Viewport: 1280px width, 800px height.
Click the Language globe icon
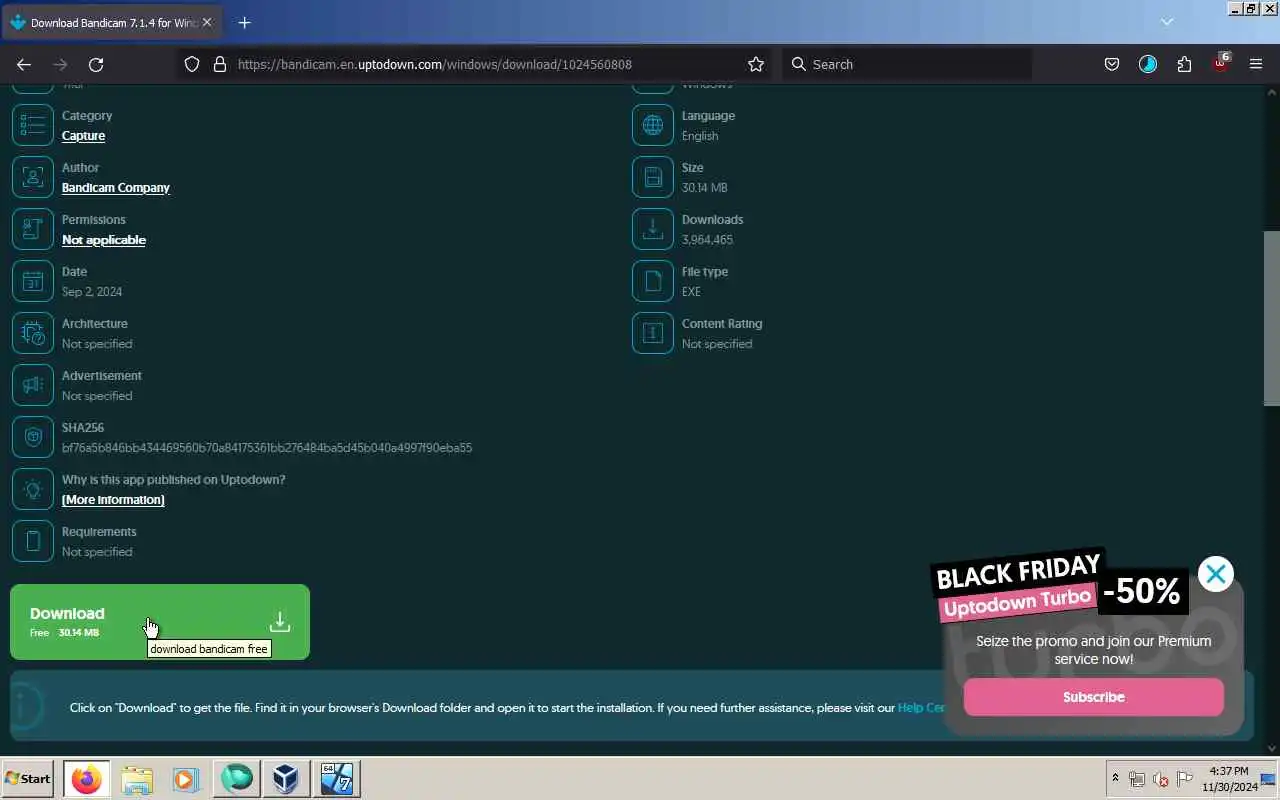point(652,125)
